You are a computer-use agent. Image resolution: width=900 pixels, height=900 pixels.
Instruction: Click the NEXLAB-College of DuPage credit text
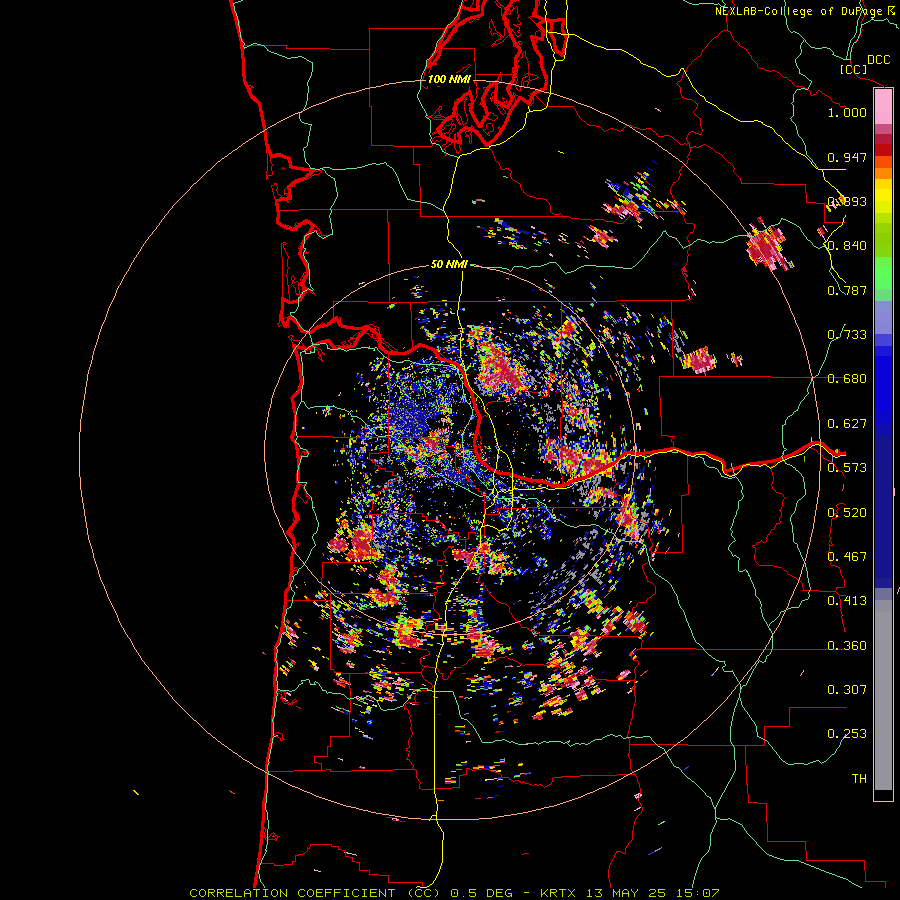point(798,11)
